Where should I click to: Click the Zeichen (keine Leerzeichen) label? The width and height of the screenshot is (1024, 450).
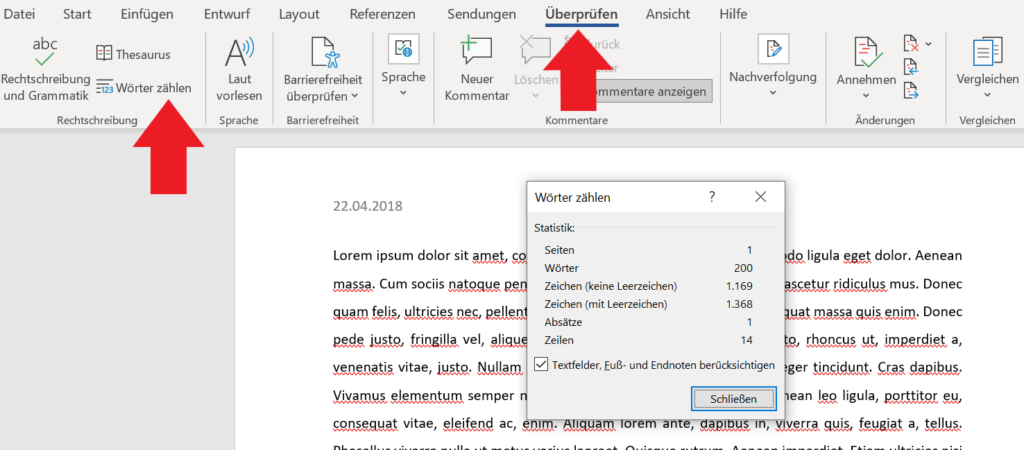(611, 286)
